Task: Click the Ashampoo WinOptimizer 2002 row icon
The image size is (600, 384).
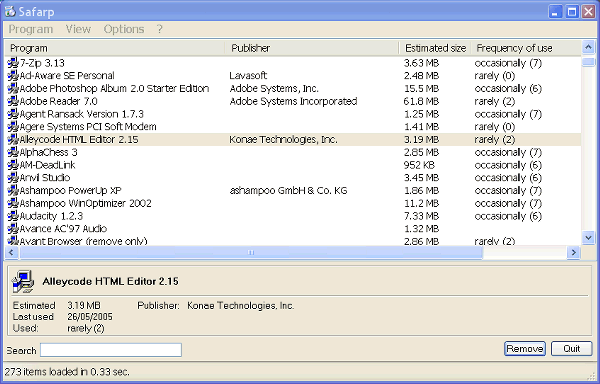Action: [x=13, y=203]
